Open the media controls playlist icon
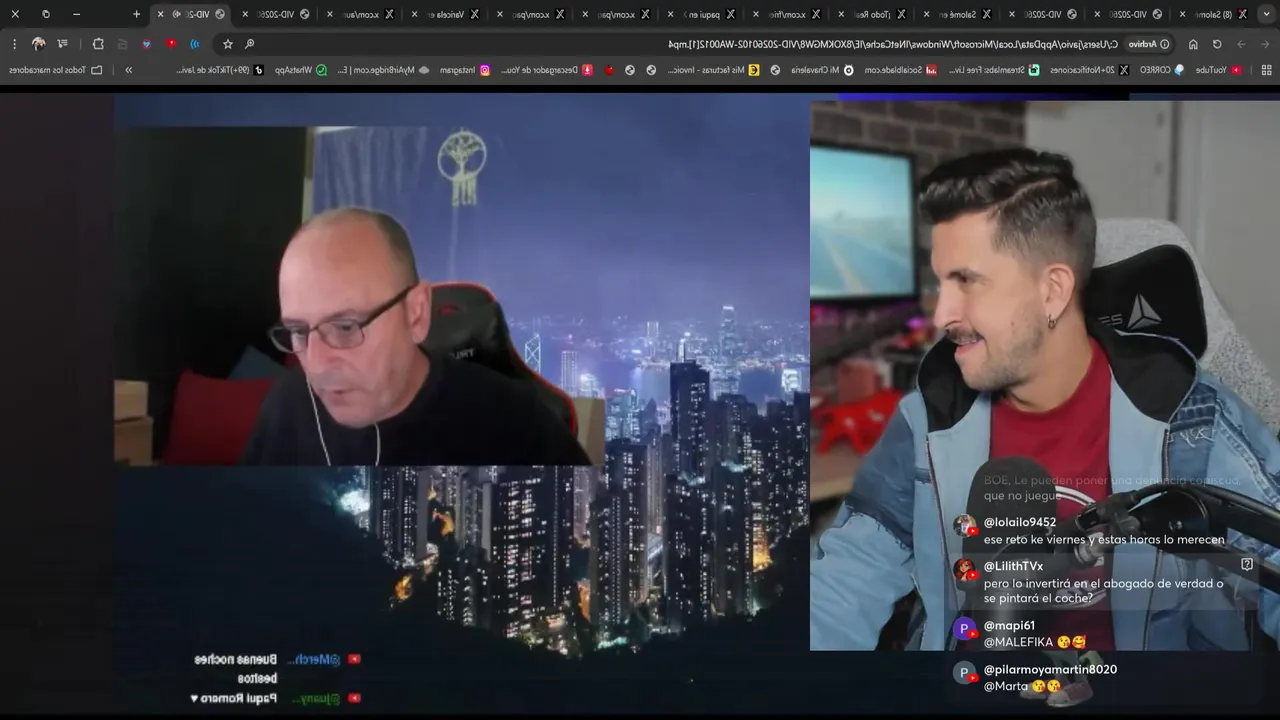Viewport: 1280px width, 720px height. pos(63,44)
